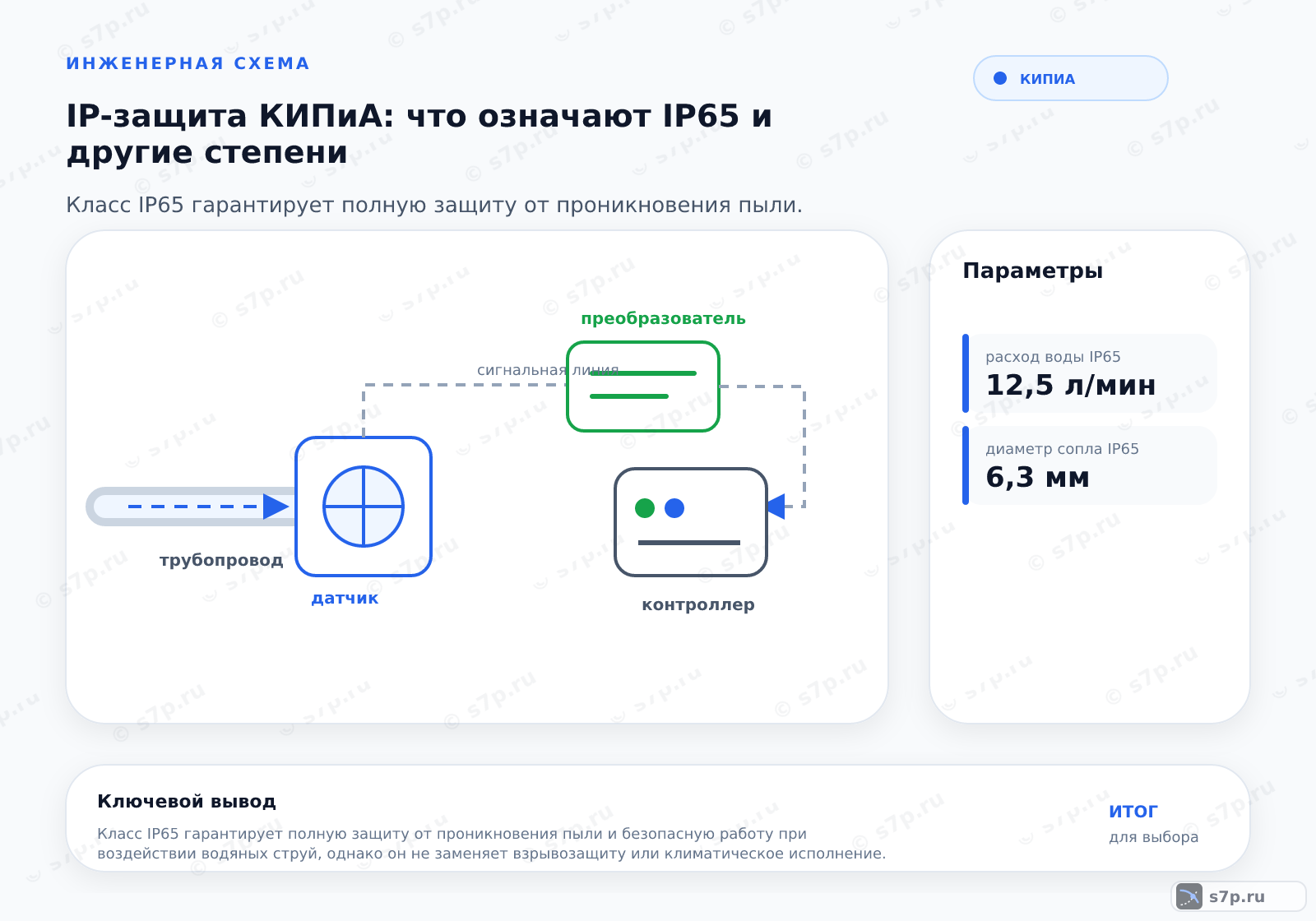Select the диаметр сопла IP65 card
Screen dimensions: 1316x921
point(1090,465)
